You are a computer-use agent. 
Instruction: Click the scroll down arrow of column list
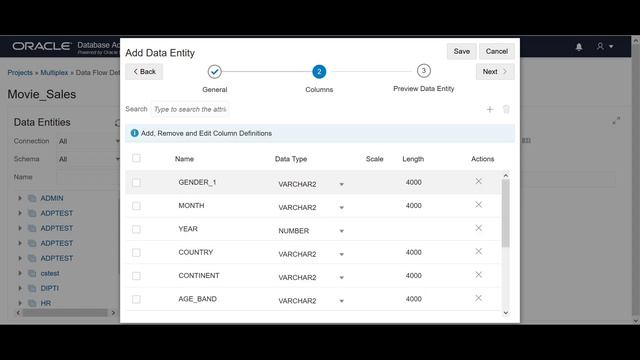point(506,313)
